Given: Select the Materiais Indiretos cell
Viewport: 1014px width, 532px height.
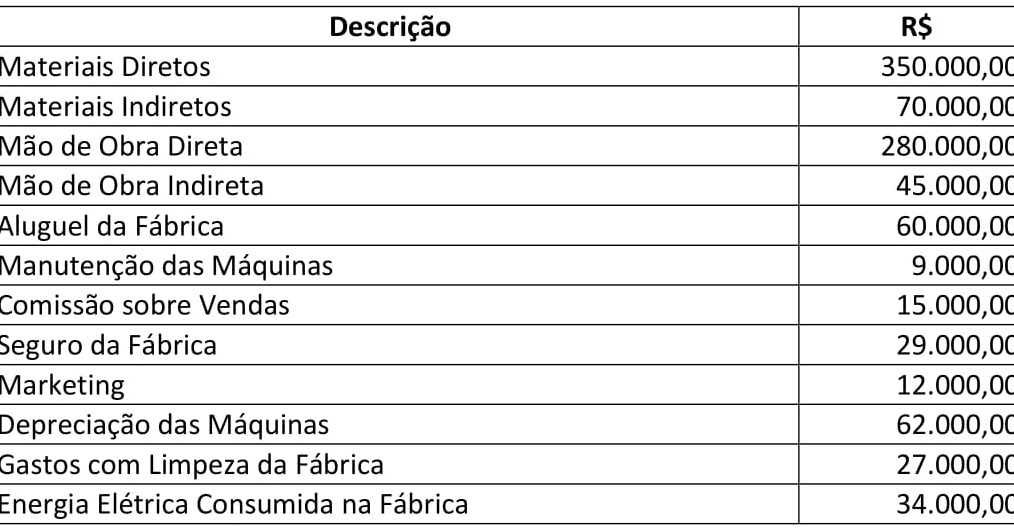Looking at the screenshot, I should (114, 106).
